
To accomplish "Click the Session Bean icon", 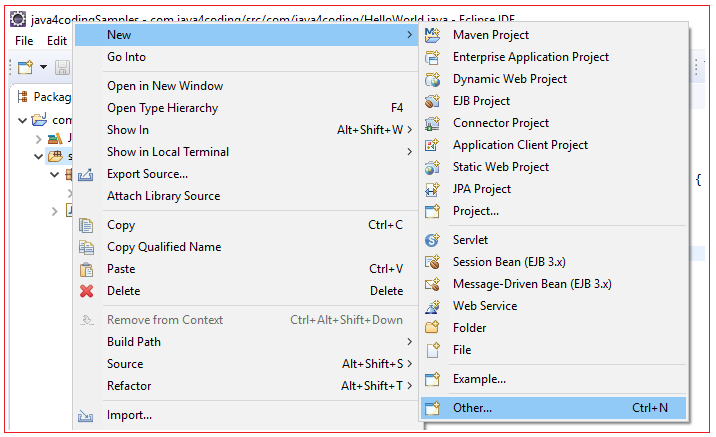I will click(x=432, y=262).
